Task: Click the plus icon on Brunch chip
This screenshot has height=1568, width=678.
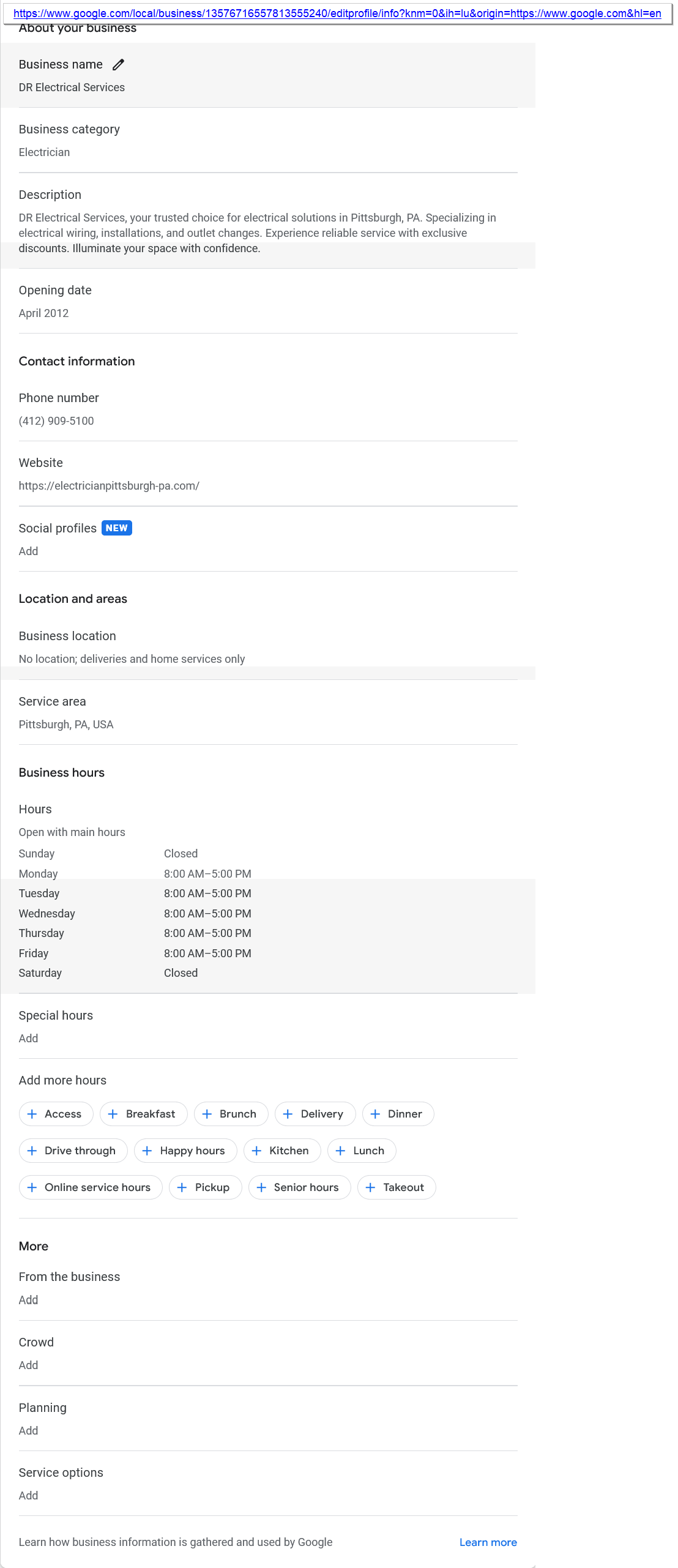Action: [x=207, y=1114]
